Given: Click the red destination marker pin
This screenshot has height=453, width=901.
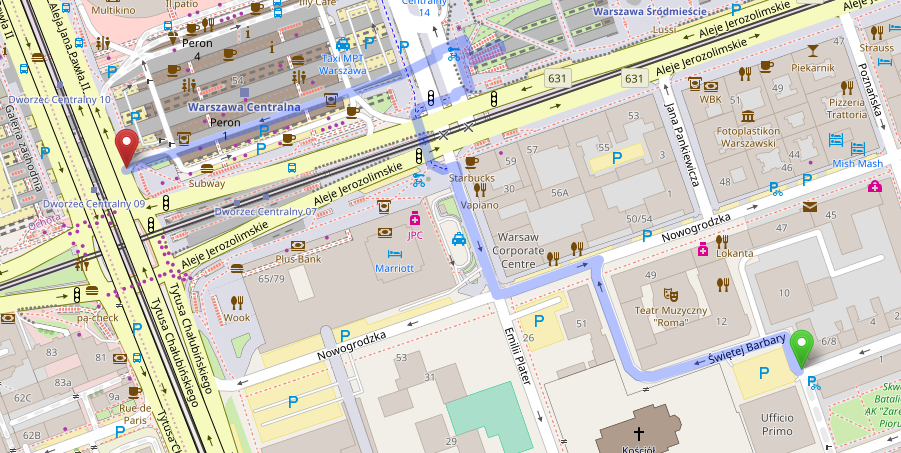Looking at the screenshot, I should pyautogui.click(x=126, y=148).
